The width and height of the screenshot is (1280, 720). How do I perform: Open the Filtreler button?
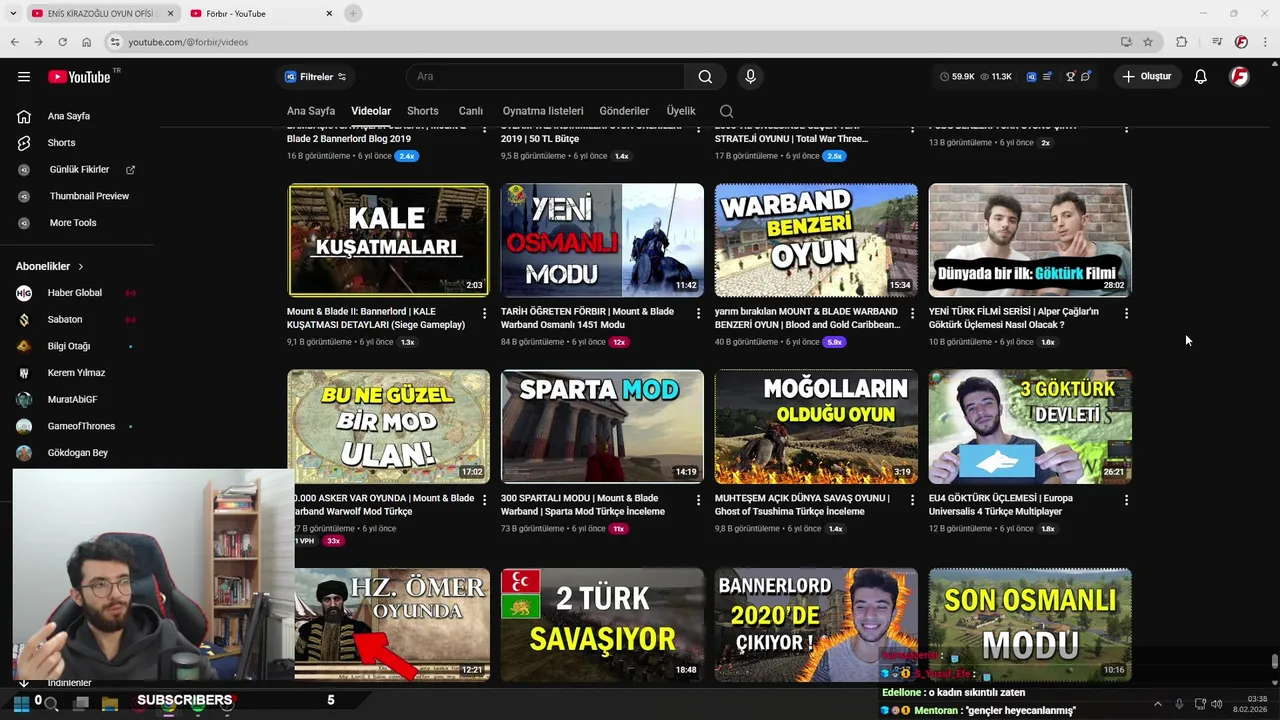315,77
